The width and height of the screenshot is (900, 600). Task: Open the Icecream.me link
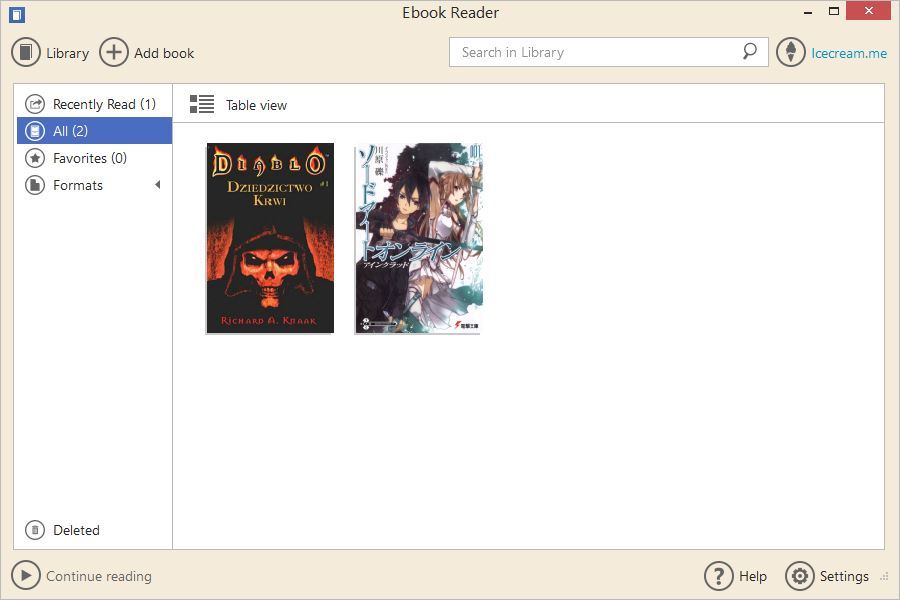[x=849, y=53]
